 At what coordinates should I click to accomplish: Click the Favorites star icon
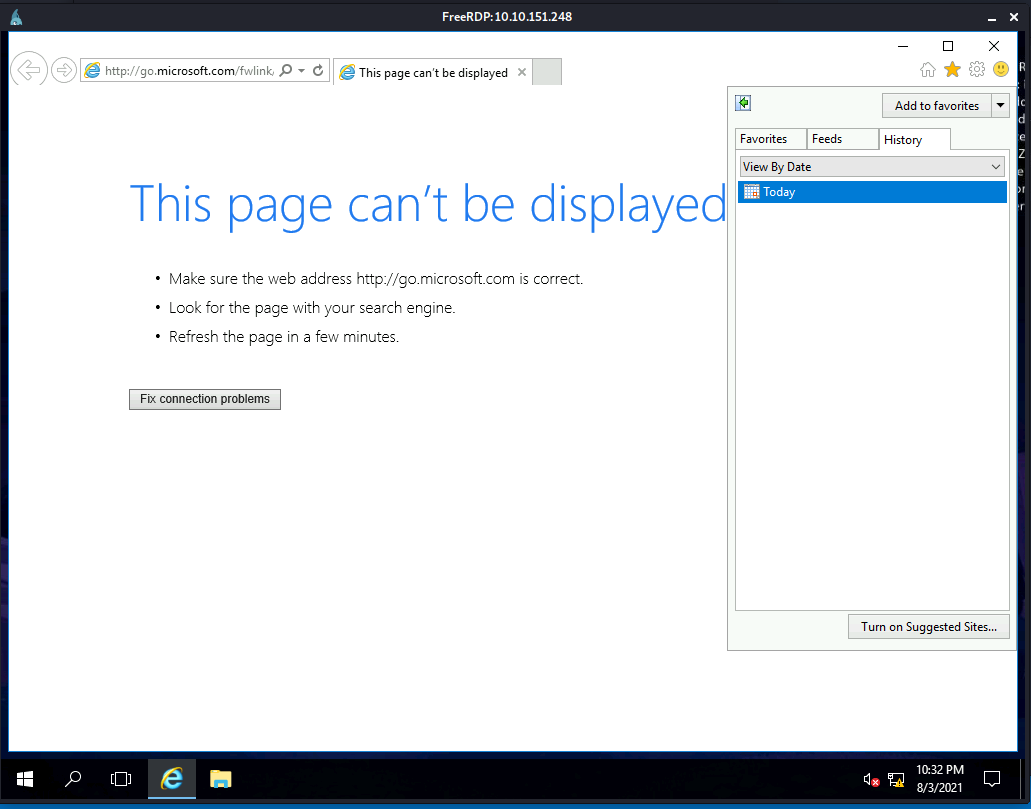click(x=952, y=69)
